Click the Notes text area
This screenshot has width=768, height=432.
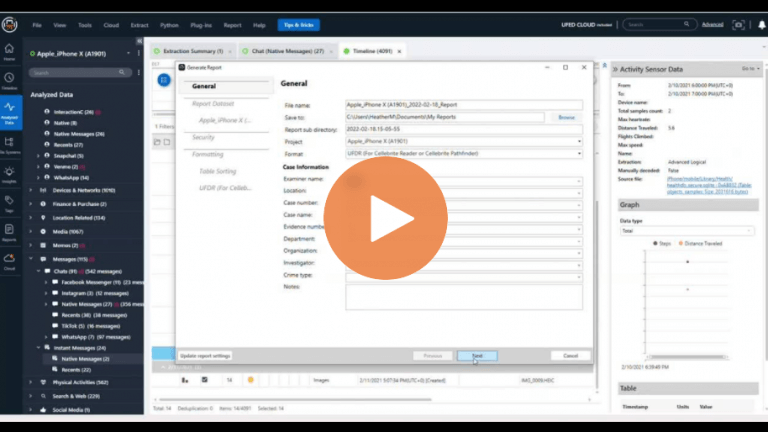464,297
